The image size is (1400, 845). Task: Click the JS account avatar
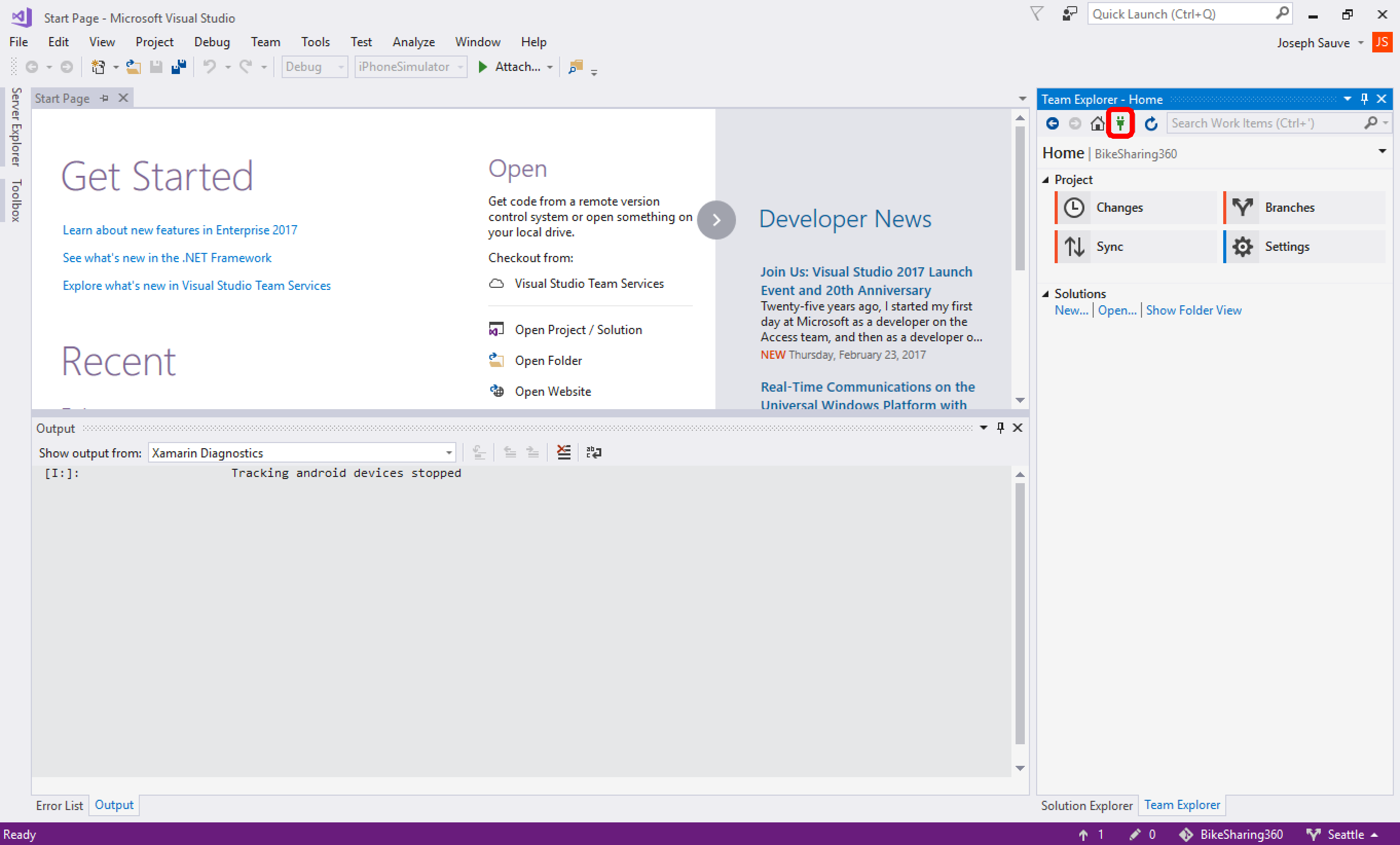point(1381,42)
